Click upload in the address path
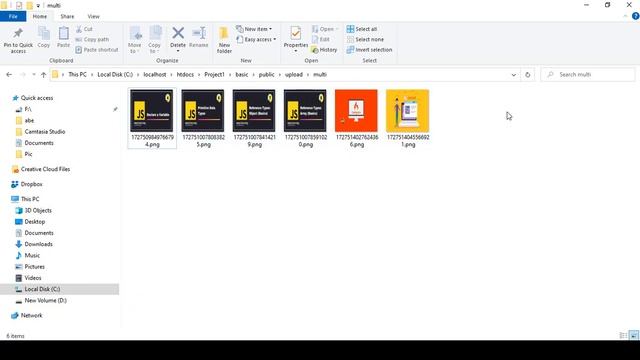Viewport: 640px width, 360px height. 294,75
